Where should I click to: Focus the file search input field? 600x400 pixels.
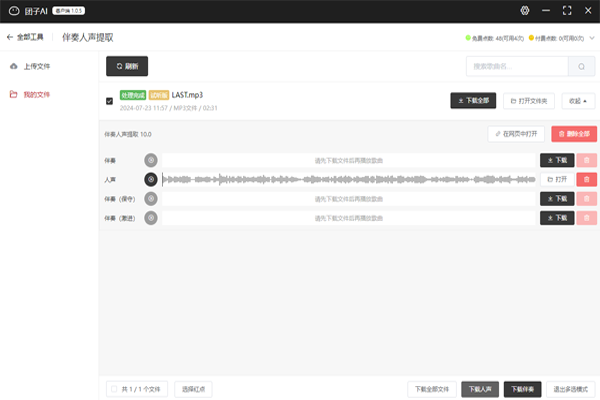tap(516, 66)
